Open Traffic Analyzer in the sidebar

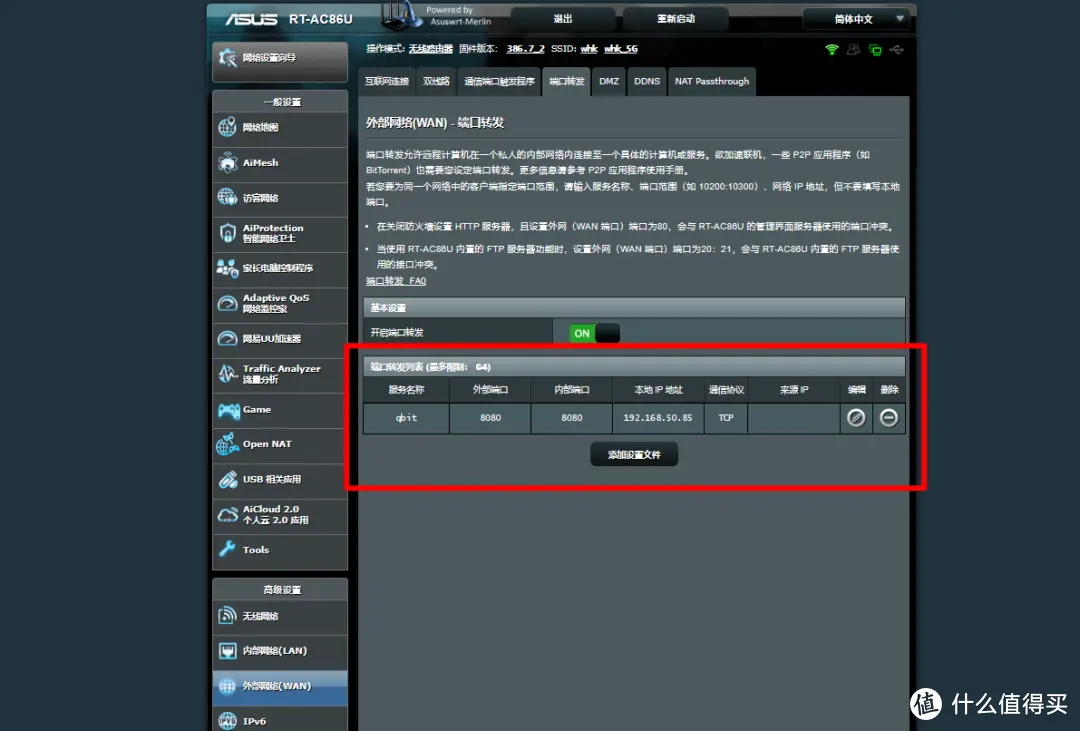point(279,374)
